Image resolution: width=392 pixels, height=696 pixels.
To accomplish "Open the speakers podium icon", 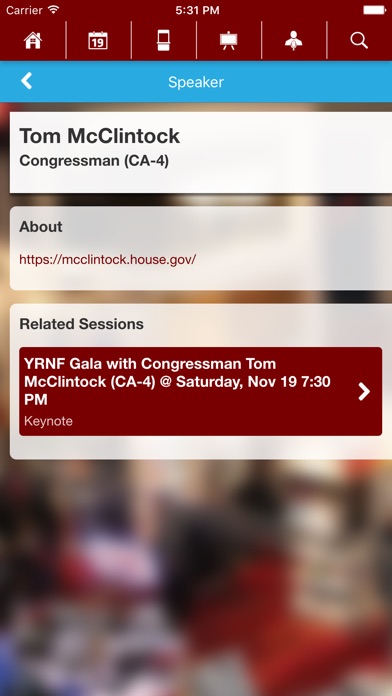I will click(293, 40).
